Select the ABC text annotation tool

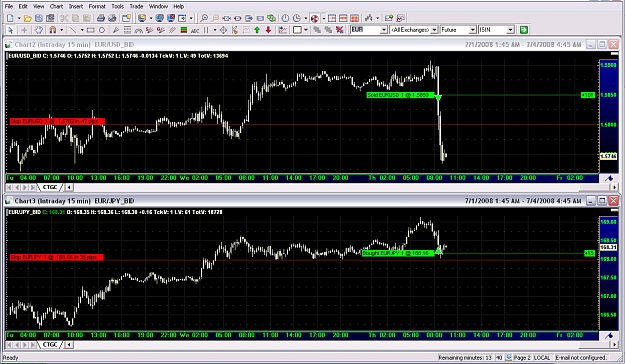[x=195, y=30]
